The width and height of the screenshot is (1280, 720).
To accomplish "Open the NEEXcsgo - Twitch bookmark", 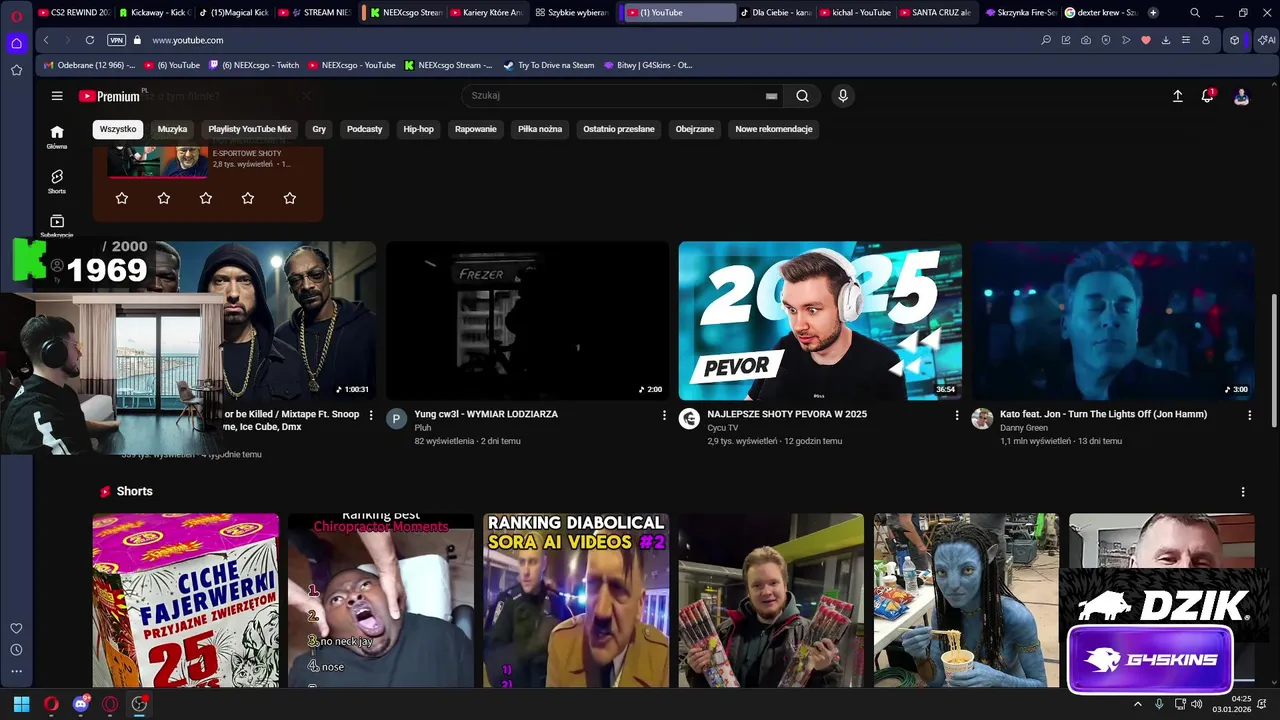I will [x=254, y=65].
